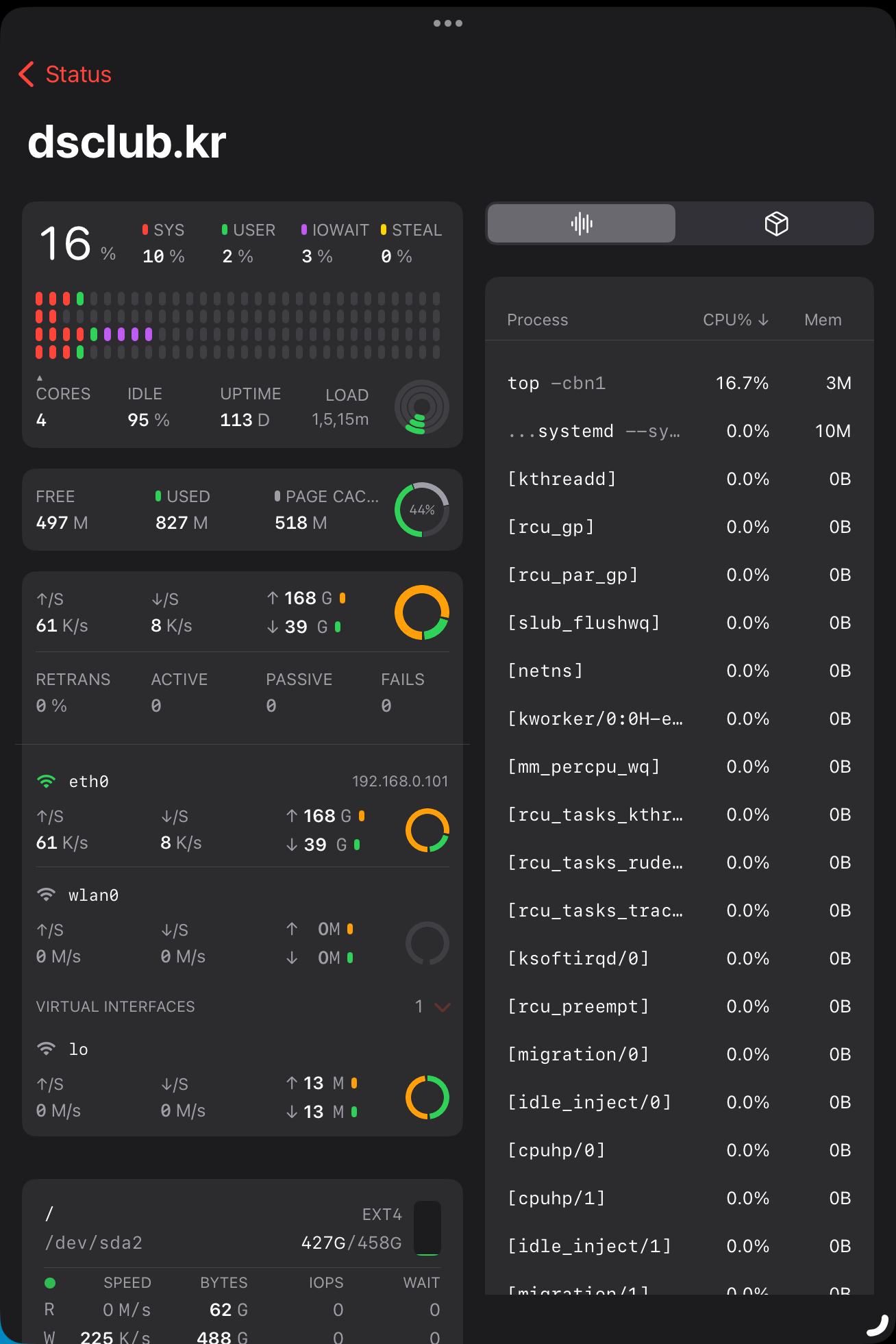896x1344 pixels.
Task: Click the eth0 wifi signal icon
Action: pos(46,782)
